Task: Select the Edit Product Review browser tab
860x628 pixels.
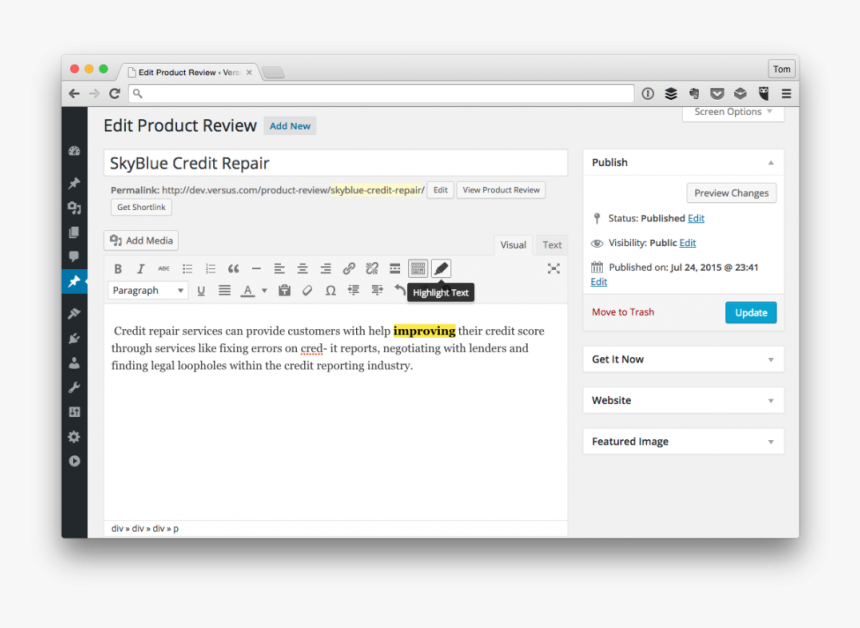Action: pos(189,72)
